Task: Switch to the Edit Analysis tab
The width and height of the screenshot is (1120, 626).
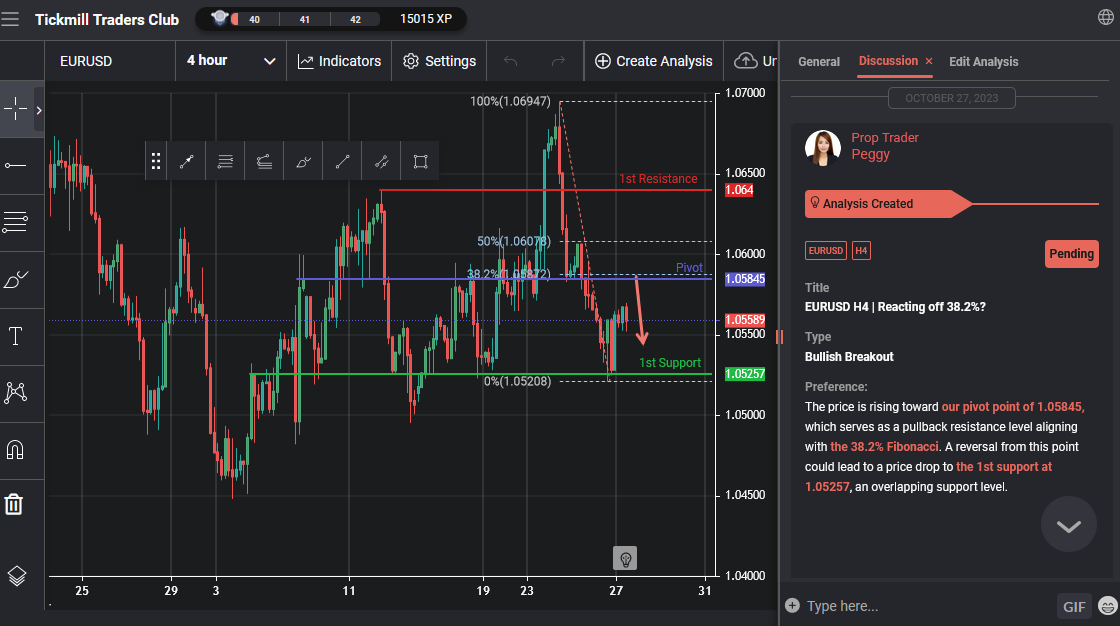Action: click(x=984, y=61)
